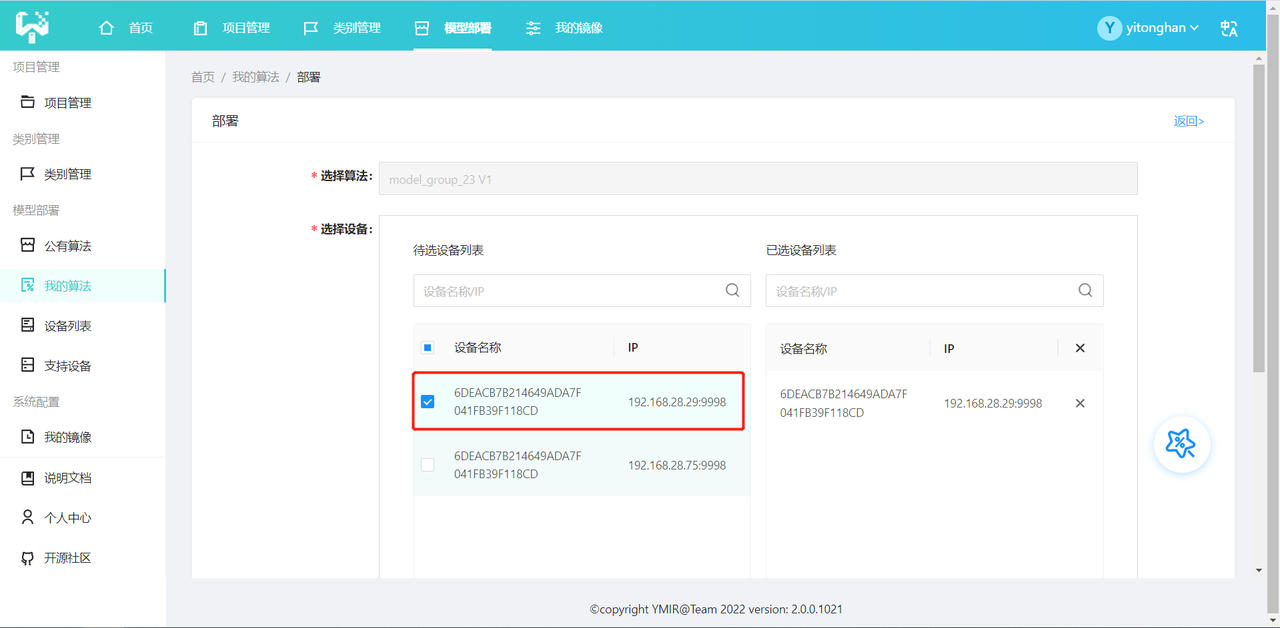
Task: Open 设备列表 in the sidebar
Action: (x=67, y=326)
